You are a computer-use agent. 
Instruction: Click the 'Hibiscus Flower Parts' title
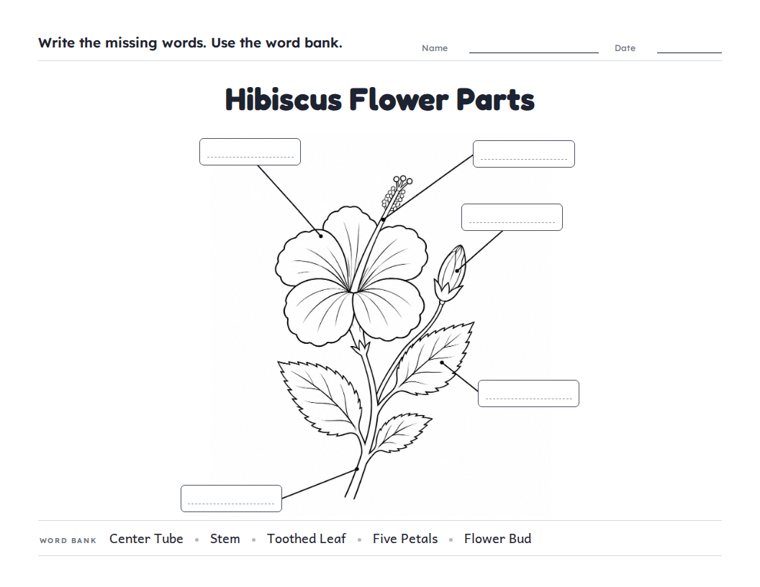click(380, 99)
